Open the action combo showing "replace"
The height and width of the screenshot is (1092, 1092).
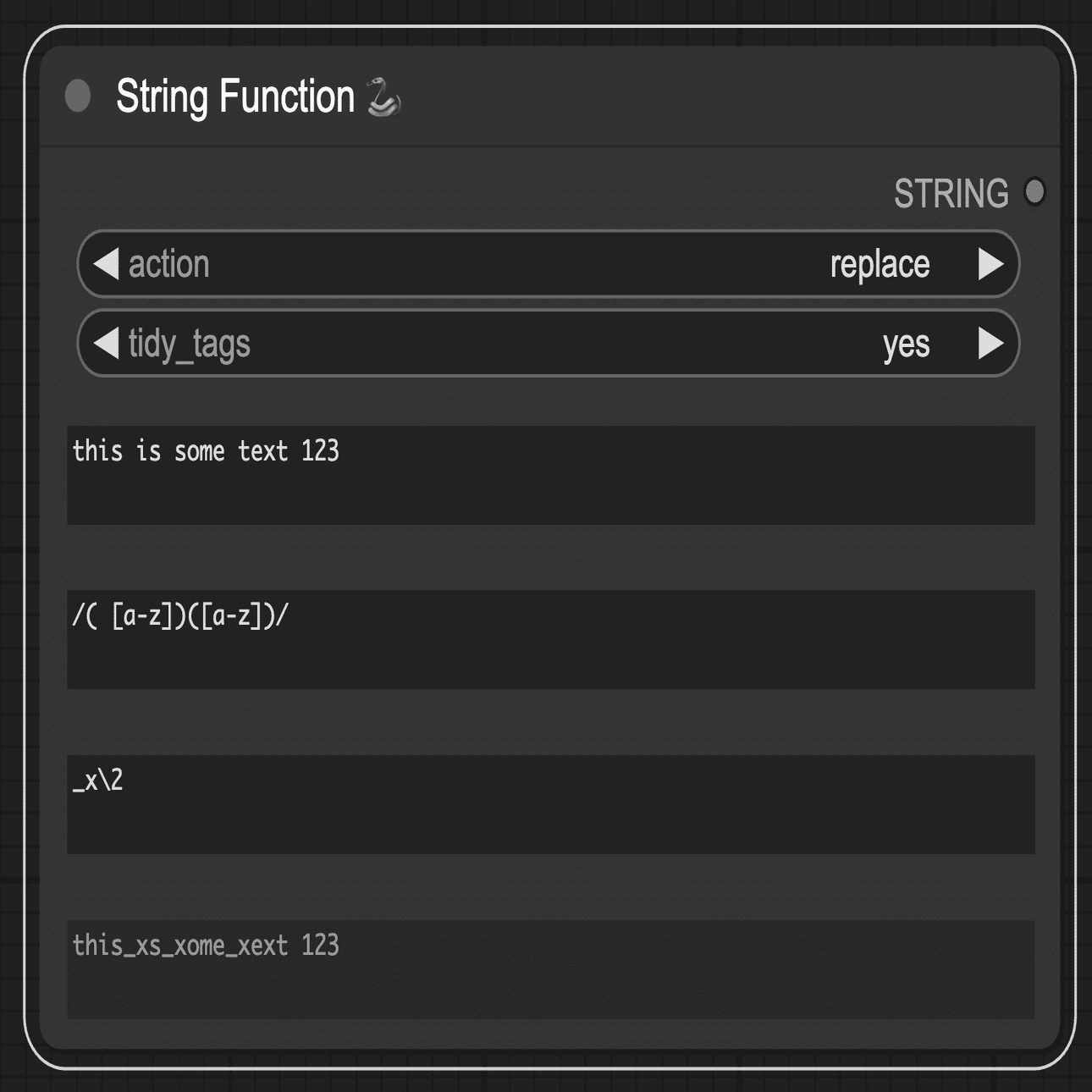(879, 265)
